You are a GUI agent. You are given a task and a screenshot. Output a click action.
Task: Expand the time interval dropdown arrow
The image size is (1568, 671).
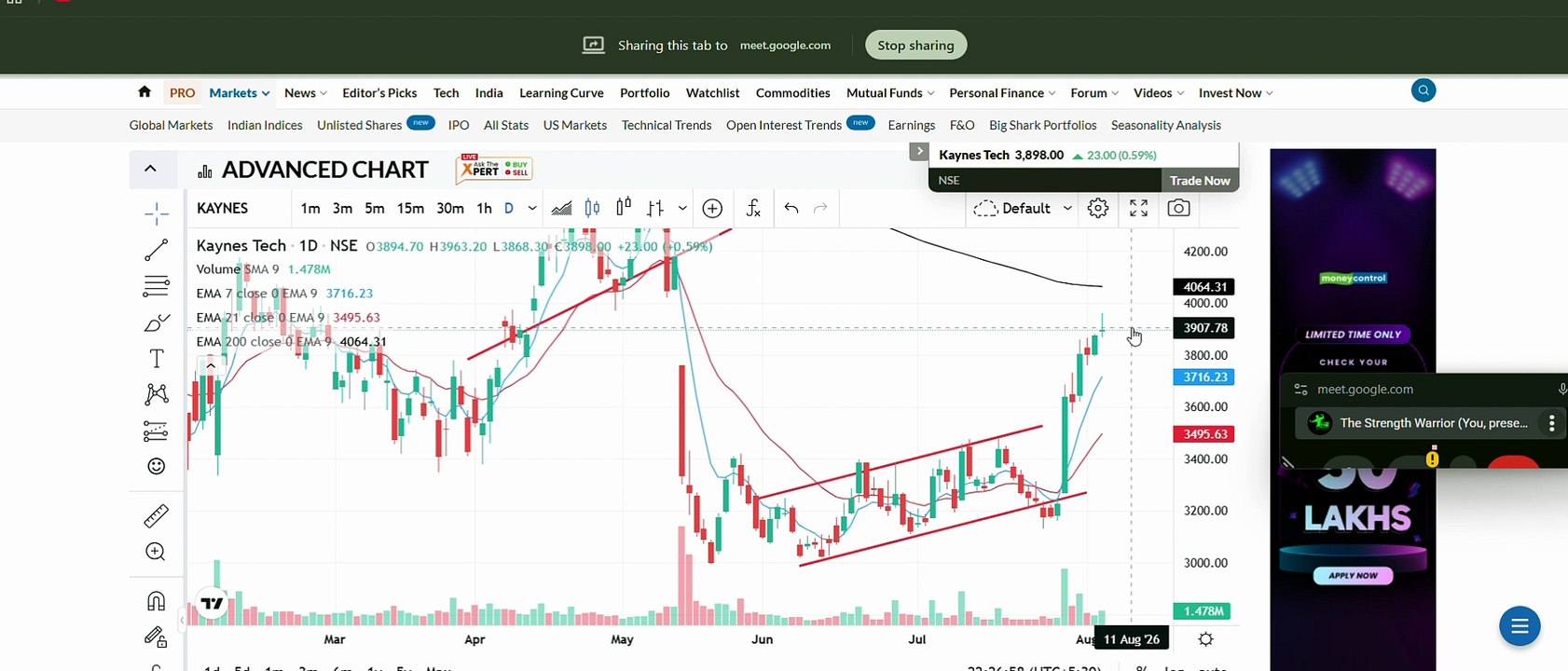point(532,208)
